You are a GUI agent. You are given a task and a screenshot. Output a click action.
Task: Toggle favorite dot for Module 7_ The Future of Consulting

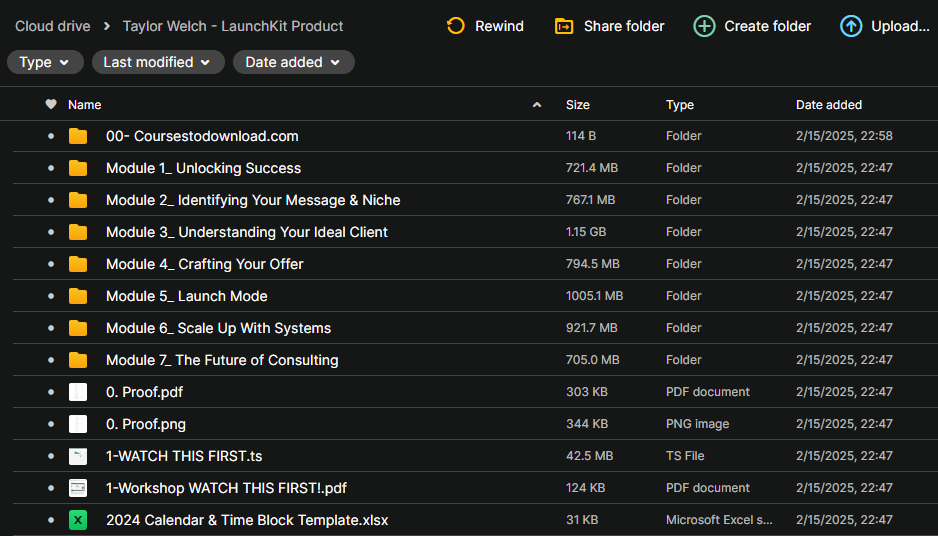(x=51, y=360)
